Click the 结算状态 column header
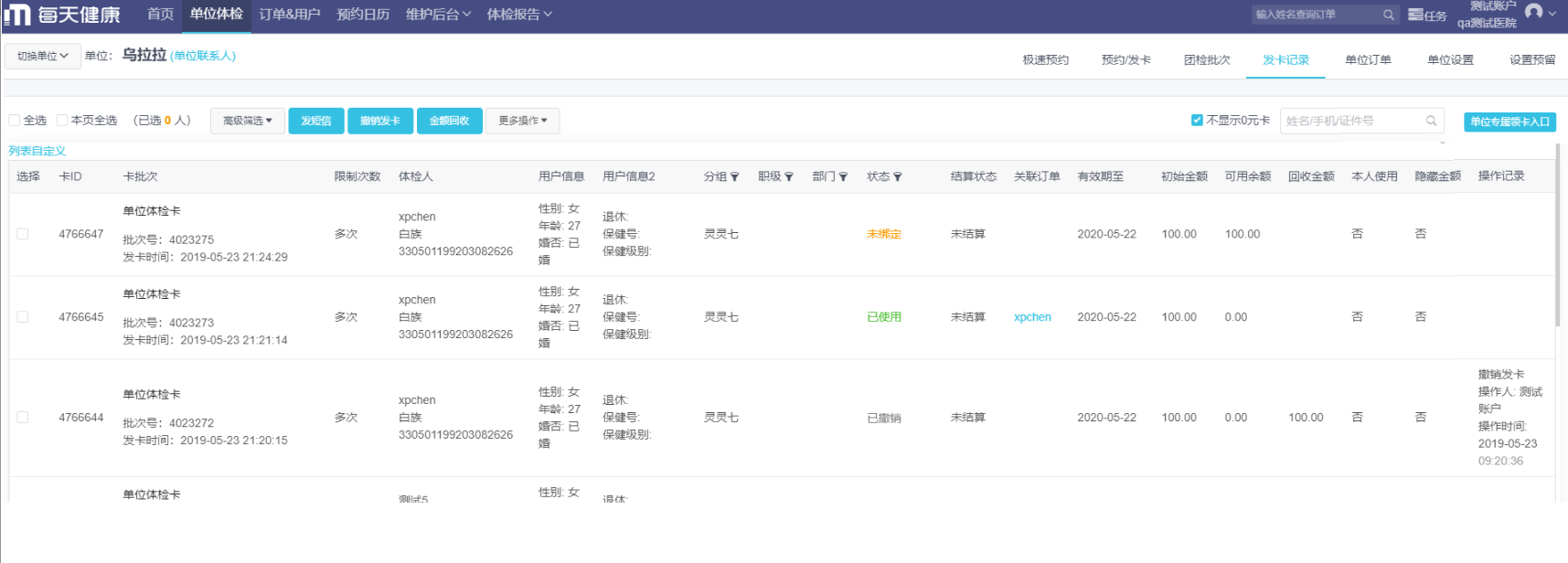The image size is (1568, 563). 974,176
